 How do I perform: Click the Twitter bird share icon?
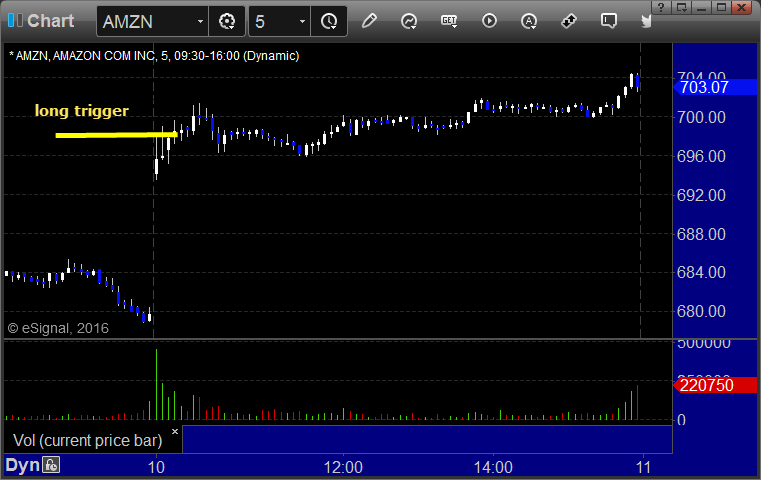[x=646, y=21]
